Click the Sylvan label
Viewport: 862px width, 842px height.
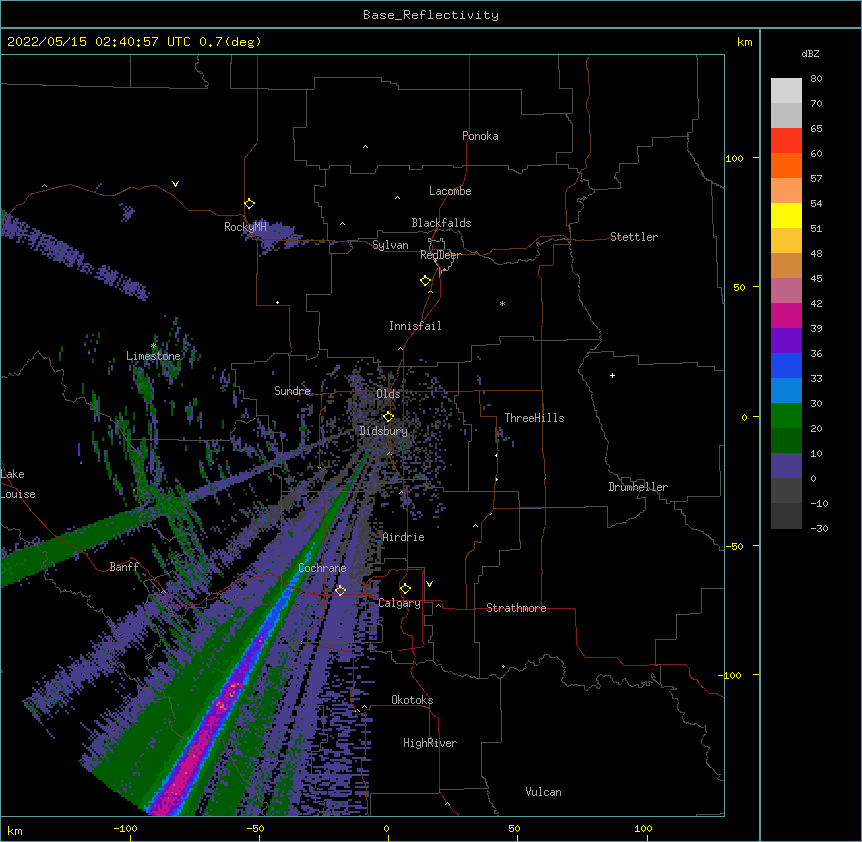point(390,245)
